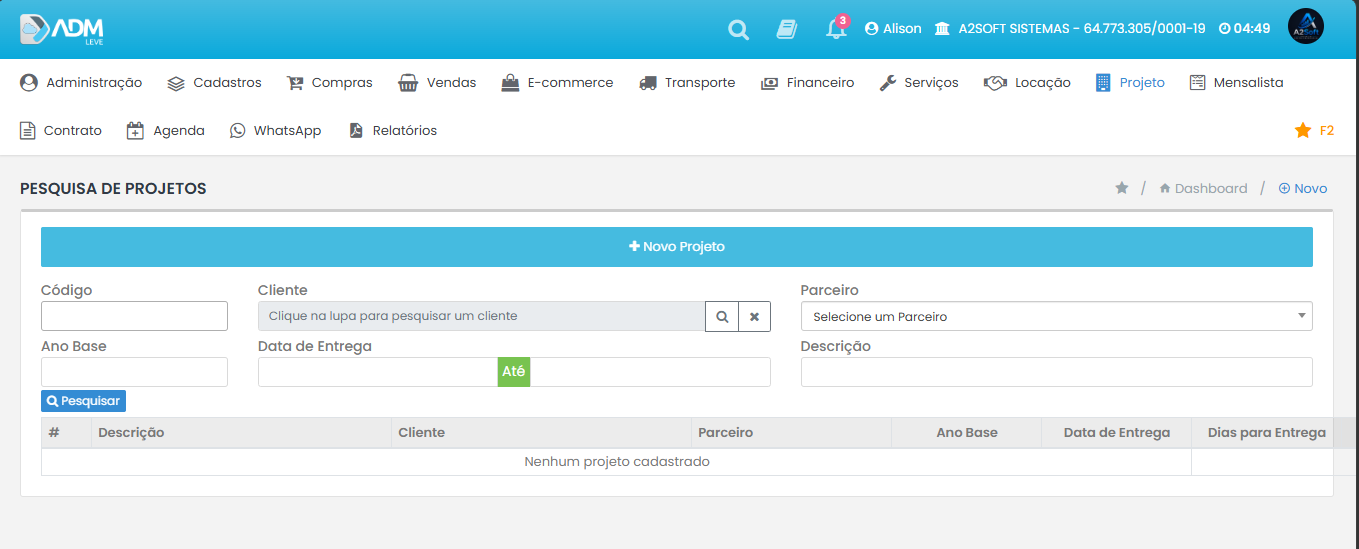Open the notifications bell
1359x549 pixels.
point(836,28)
